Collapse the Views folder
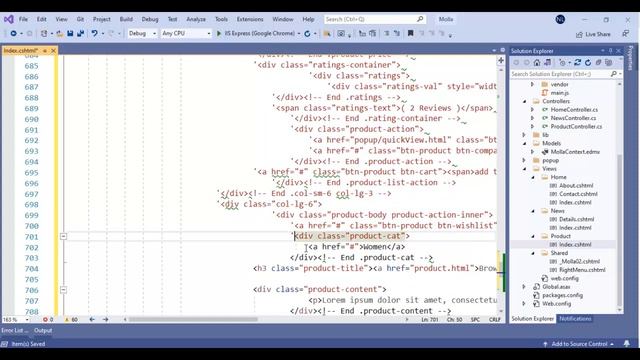The height and width of the screenshot is (360, 640). pos(525,169)
